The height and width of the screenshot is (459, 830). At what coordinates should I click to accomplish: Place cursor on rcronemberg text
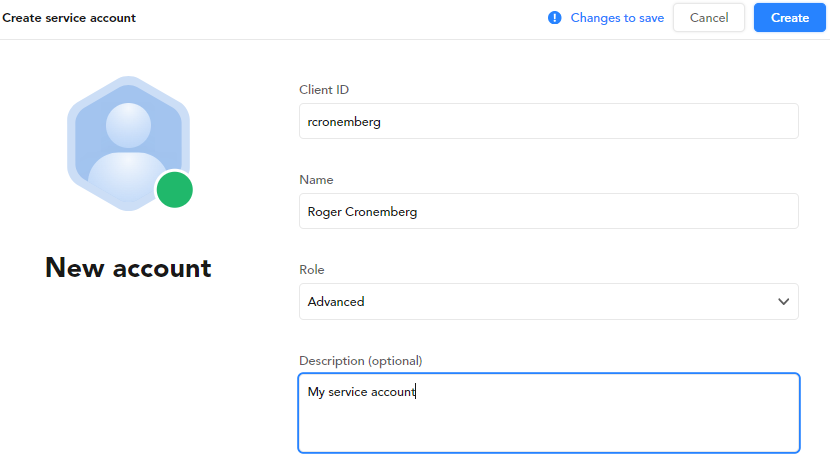click(x=344, y=122)
